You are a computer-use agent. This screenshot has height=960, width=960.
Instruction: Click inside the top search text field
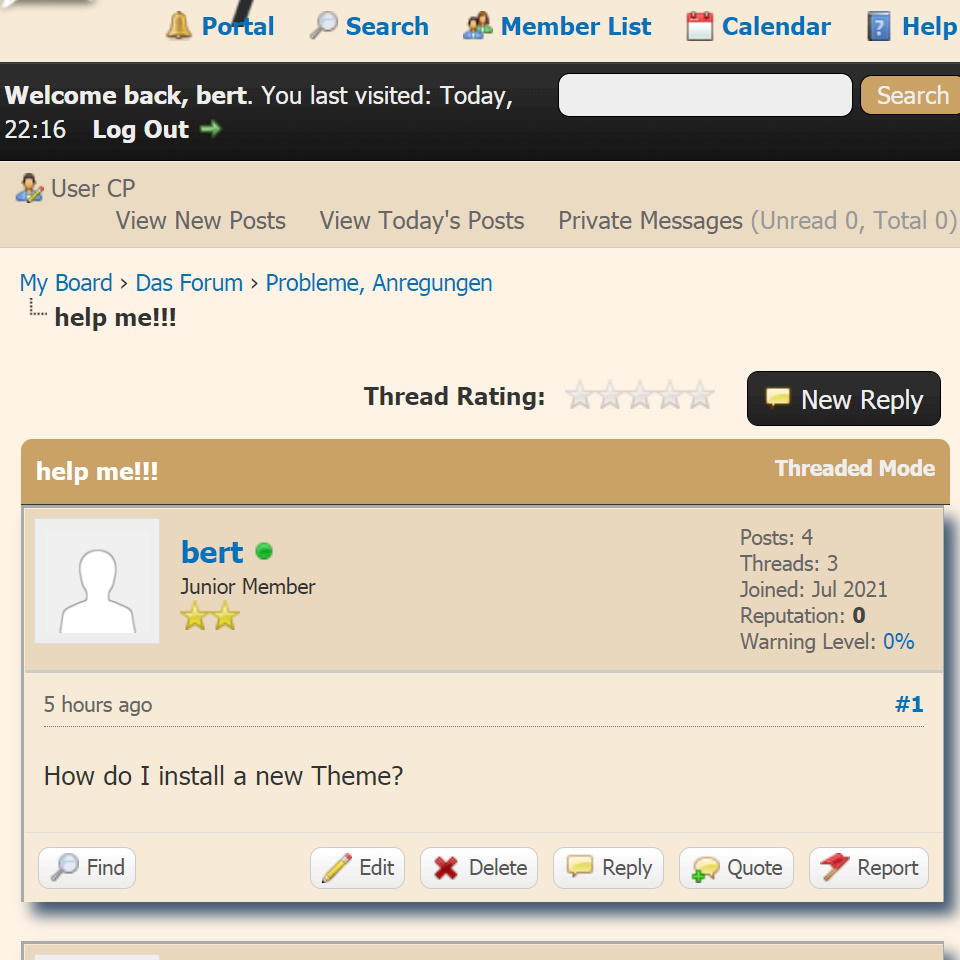click(x=705, y=95)
